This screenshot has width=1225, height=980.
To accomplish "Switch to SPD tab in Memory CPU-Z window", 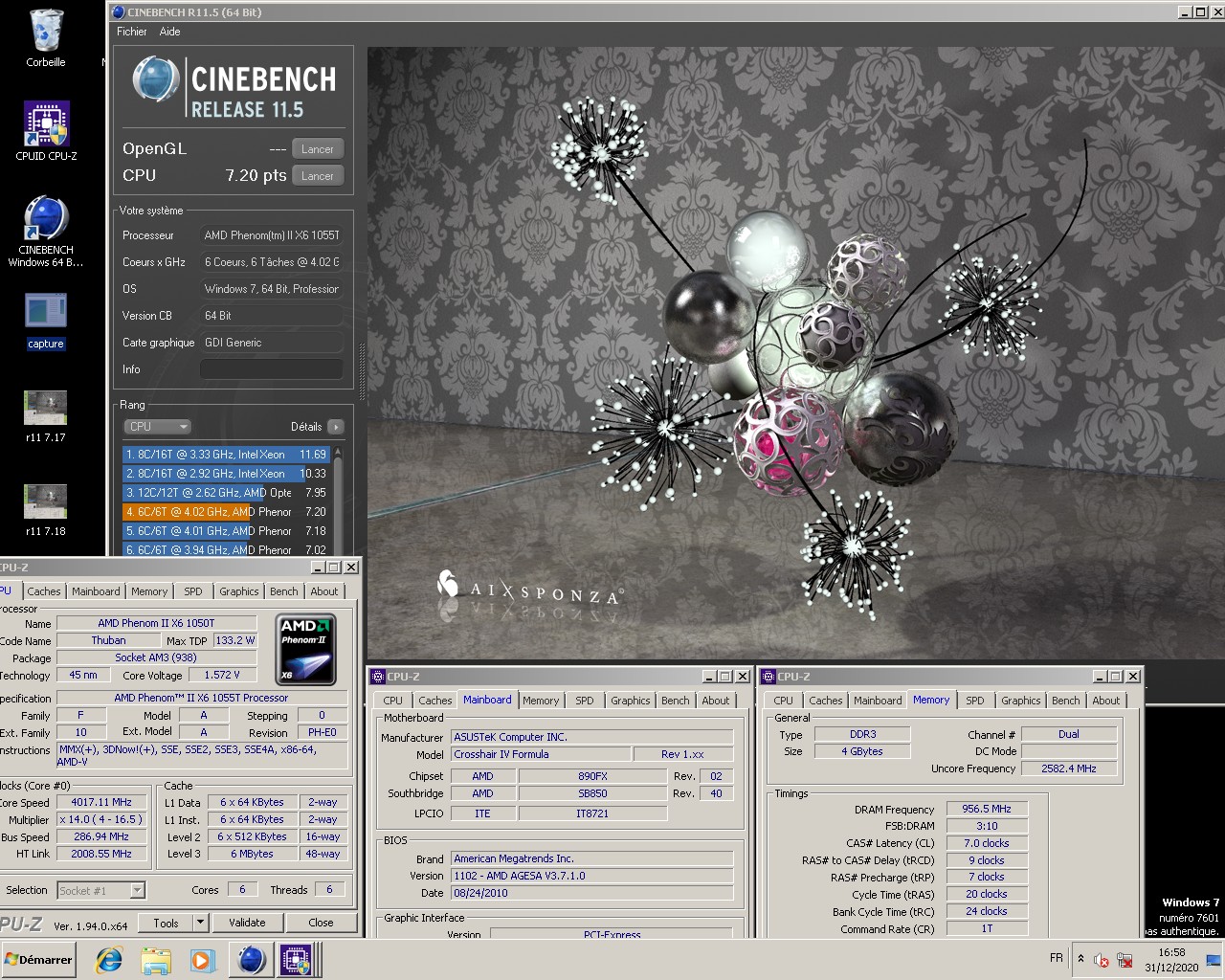I will tap(975, 701).
